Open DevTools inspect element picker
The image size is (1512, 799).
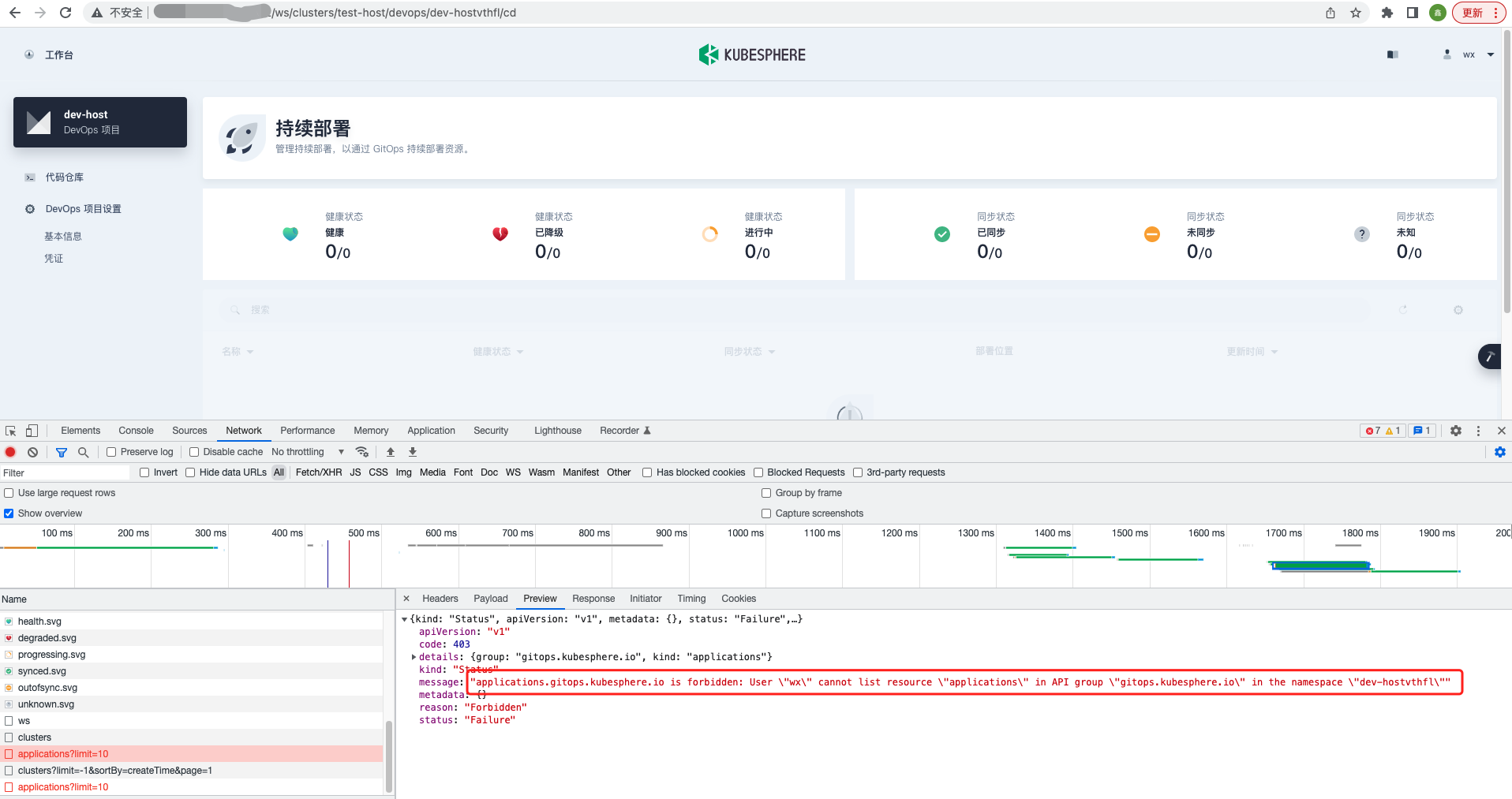click(11, 431)
